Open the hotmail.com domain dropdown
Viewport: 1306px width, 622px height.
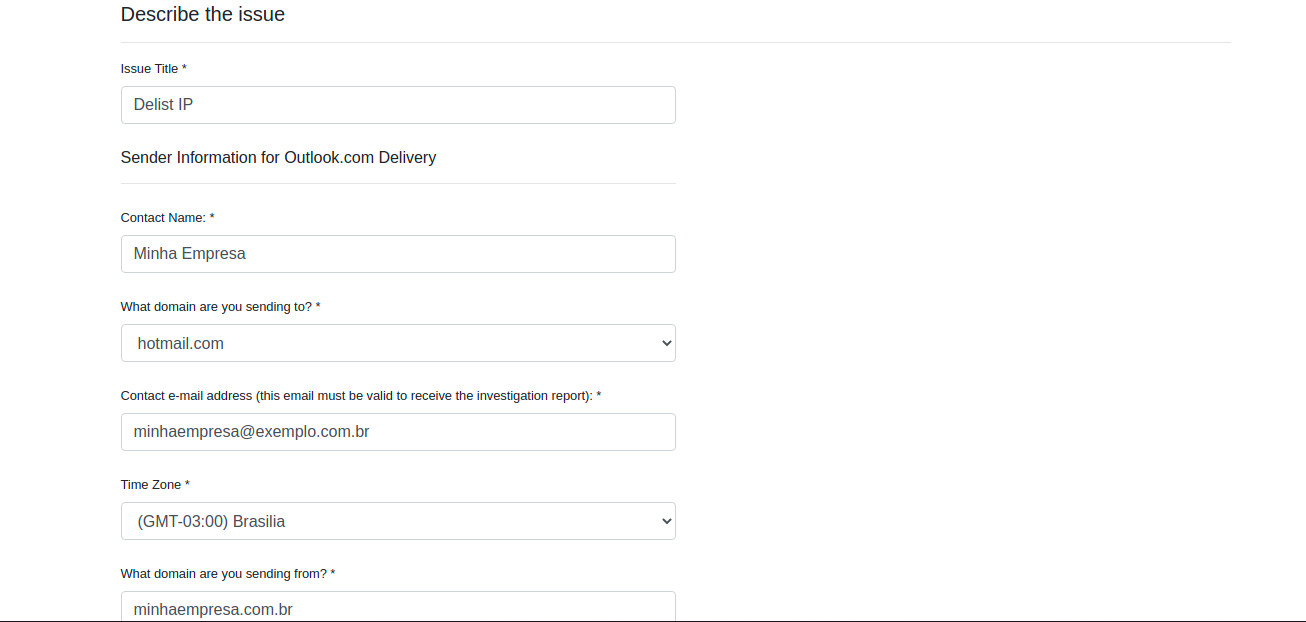click(x=398, y=343)
